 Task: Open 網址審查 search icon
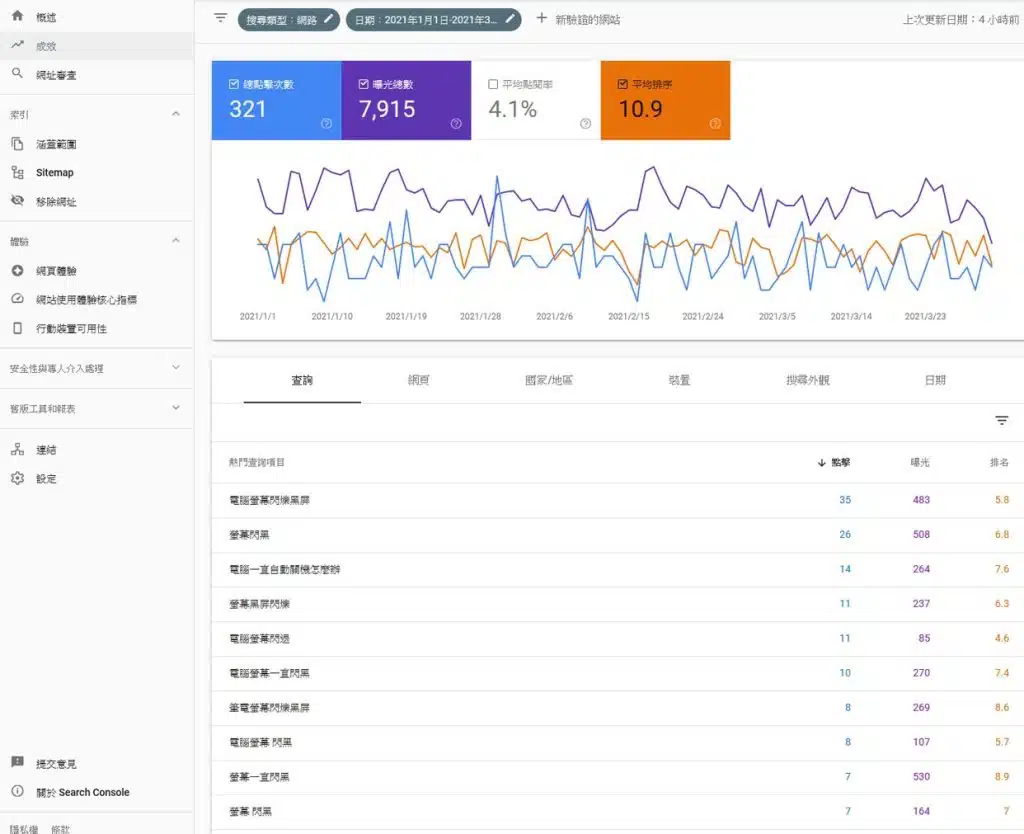17,74
